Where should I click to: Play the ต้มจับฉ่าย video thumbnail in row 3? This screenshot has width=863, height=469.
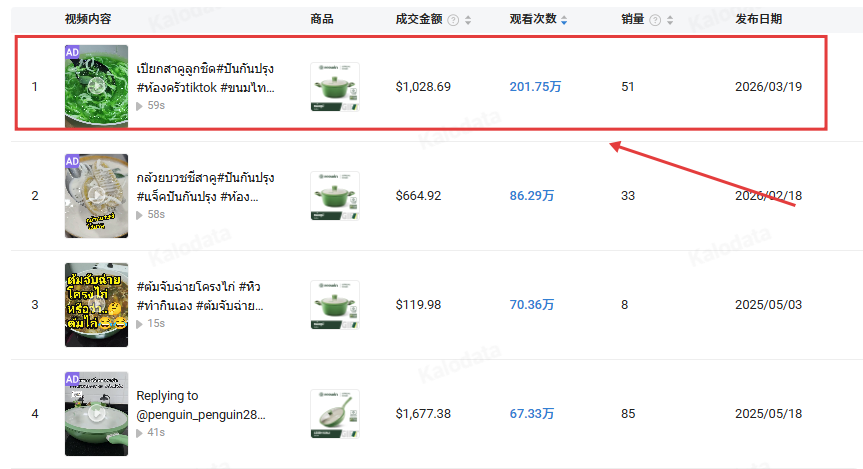point(96,304)
